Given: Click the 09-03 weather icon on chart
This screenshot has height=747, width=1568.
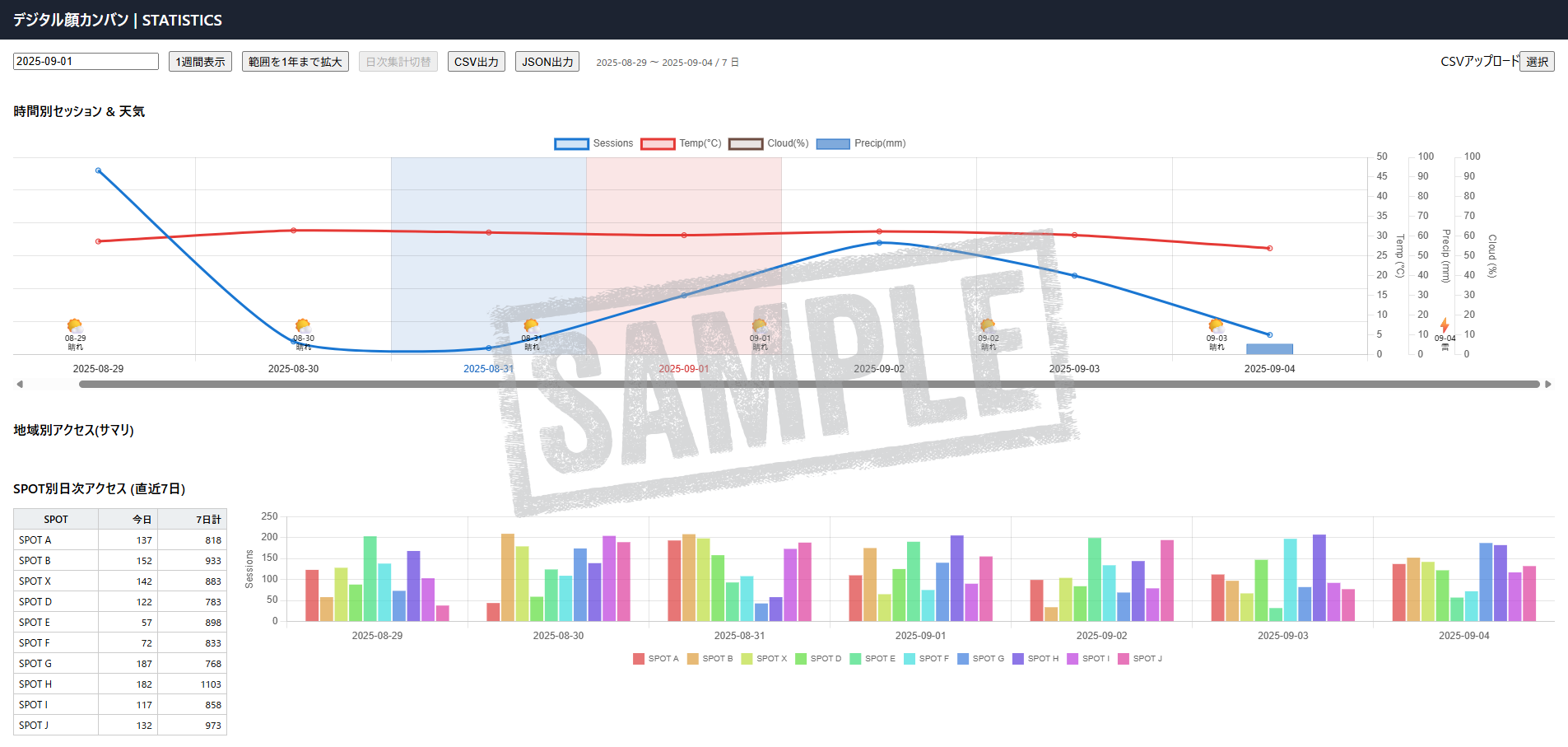Looking at the screenshot, I should click(x=1216, y=326).
